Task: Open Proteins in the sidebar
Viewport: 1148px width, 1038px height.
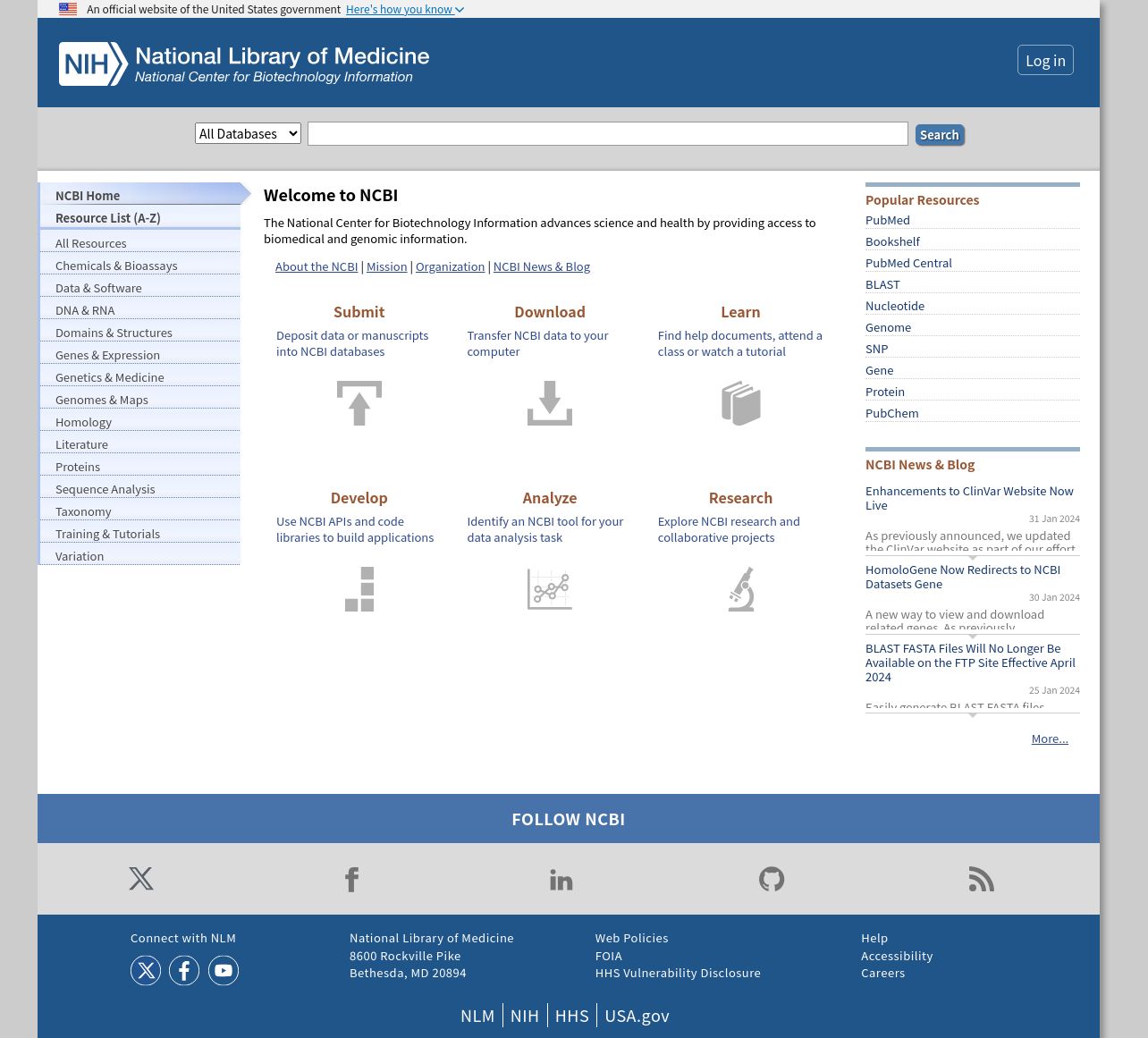Action: [x=140, y=466]
